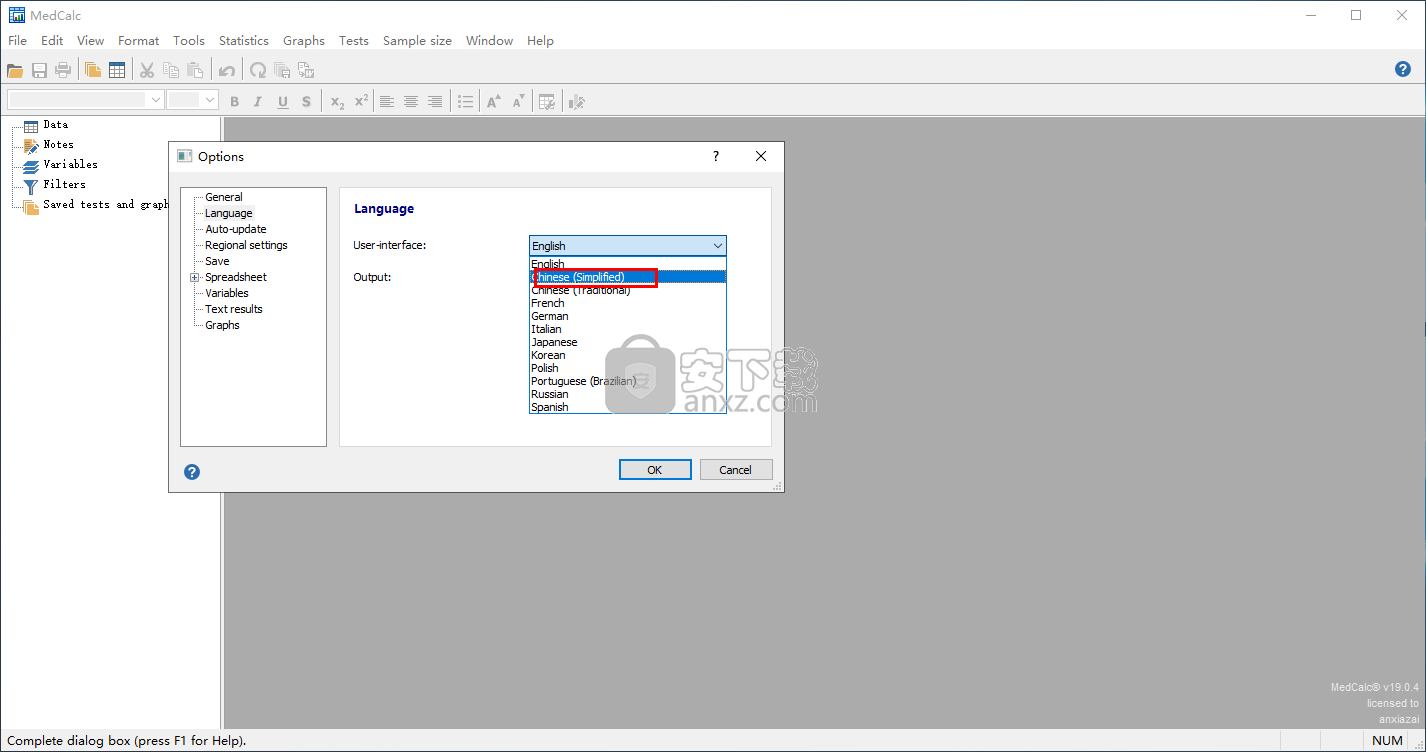Click the format spreadsheet icon with wrench
Viewport: 1426px width, 752px height.
click(547, 101)
